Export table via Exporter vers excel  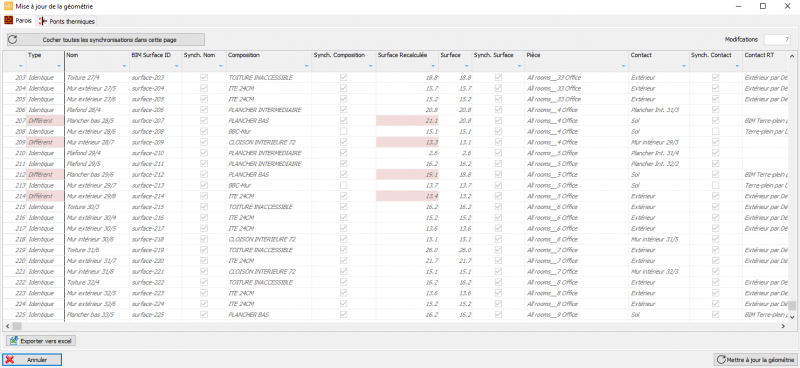(41, 340)
